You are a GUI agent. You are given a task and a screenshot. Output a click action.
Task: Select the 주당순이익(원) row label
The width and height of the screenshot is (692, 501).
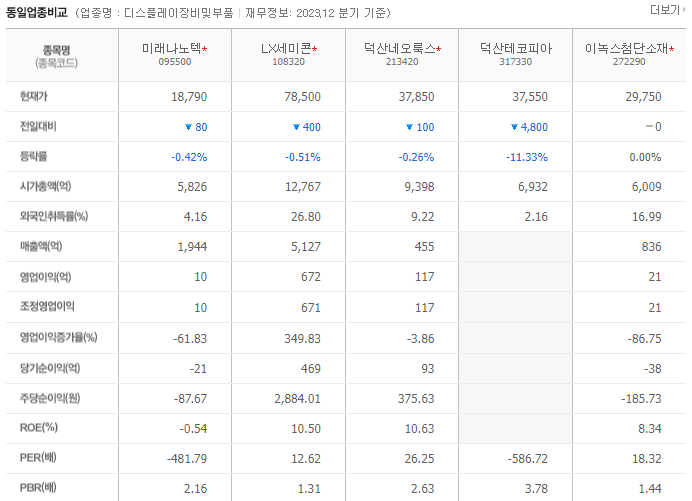point(50,398)
